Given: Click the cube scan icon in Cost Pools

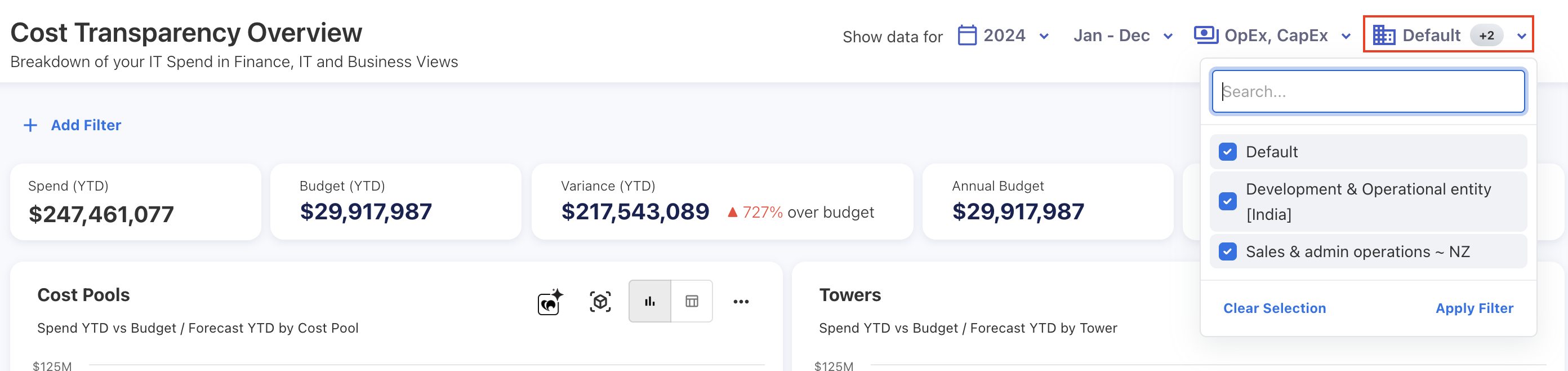Looking at the screenshot, I should click(x=600, y=302).
